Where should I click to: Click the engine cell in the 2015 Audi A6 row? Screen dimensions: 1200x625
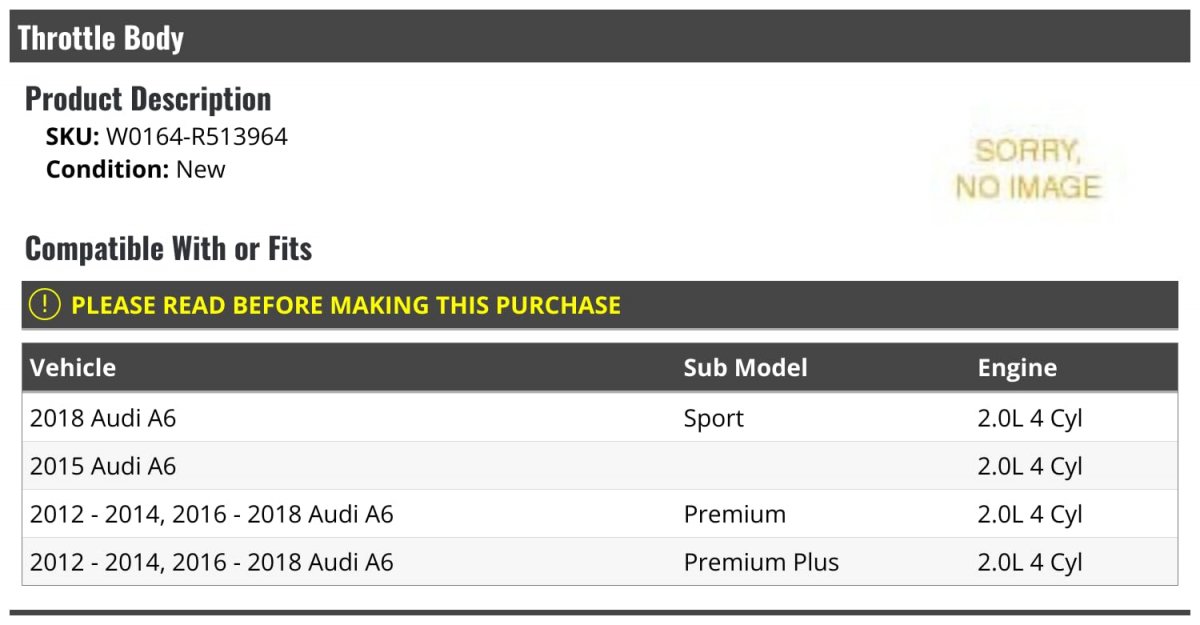(x=1030, y=466)
